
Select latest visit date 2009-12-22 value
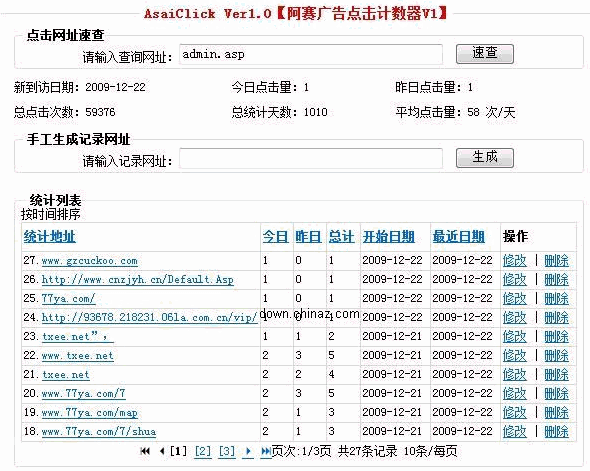coord(115,87)
